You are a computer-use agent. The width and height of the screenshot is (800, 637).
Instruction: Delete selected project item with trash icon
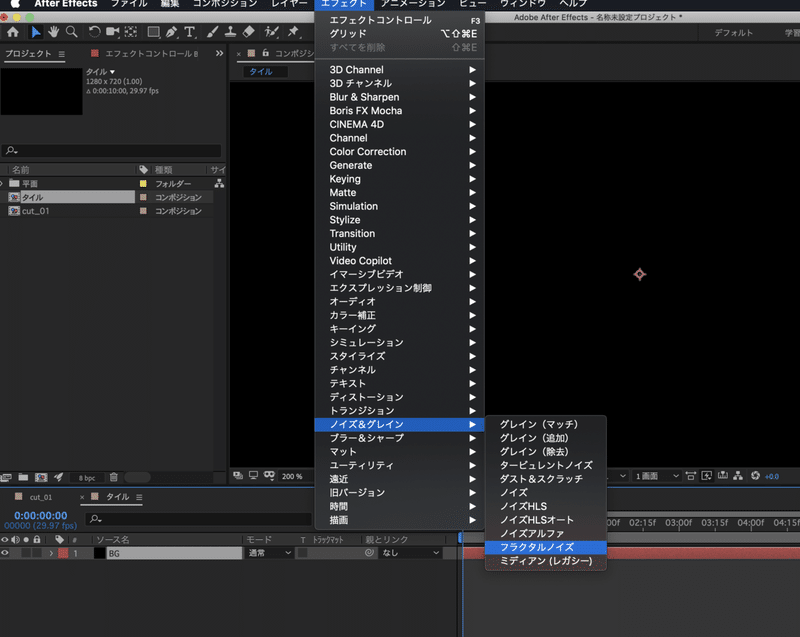click(114, 477)
